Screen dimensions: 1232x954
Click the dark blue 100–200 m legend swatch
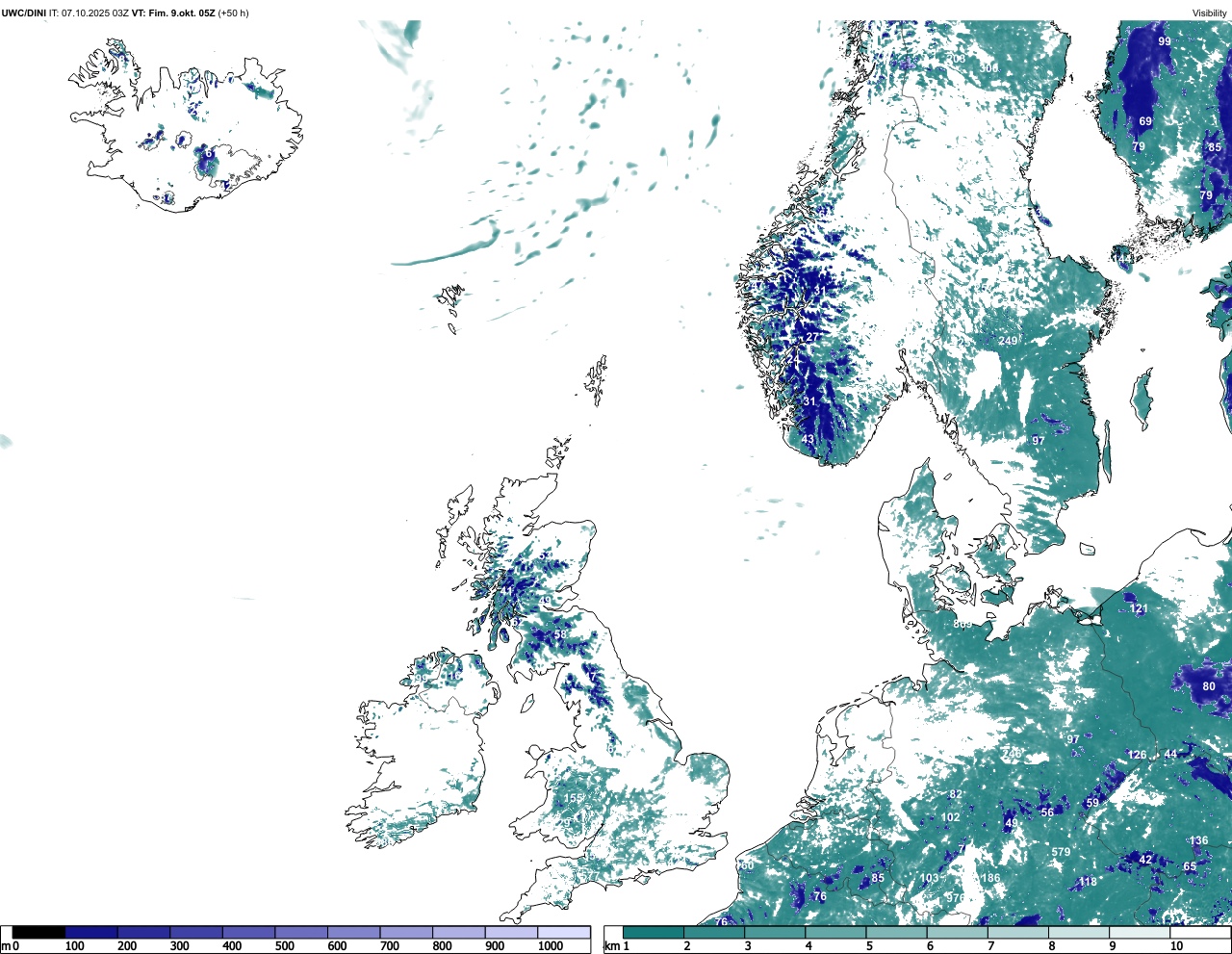pyautogui.click(x=91, y=932)
